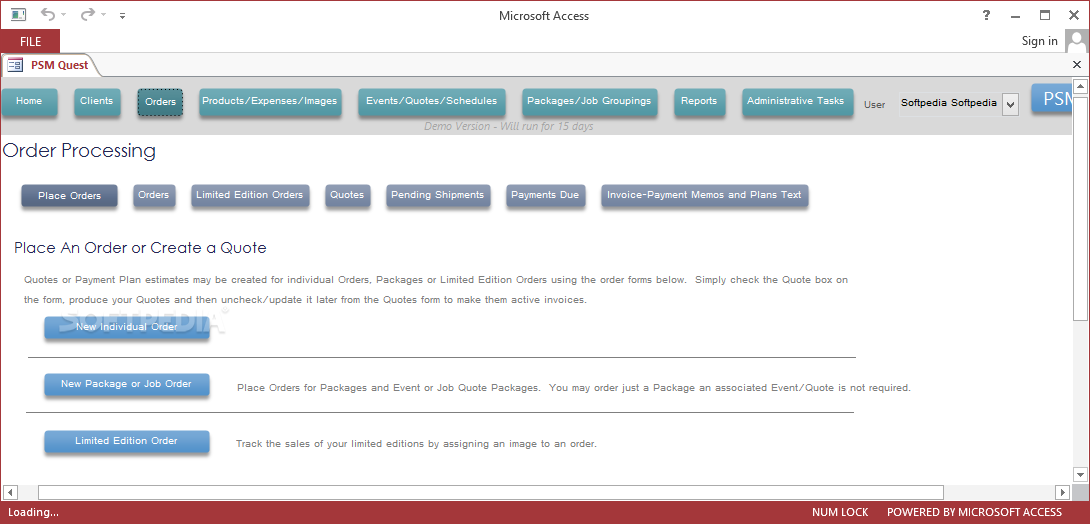Minimize the Microsoft Access window

1016,15
